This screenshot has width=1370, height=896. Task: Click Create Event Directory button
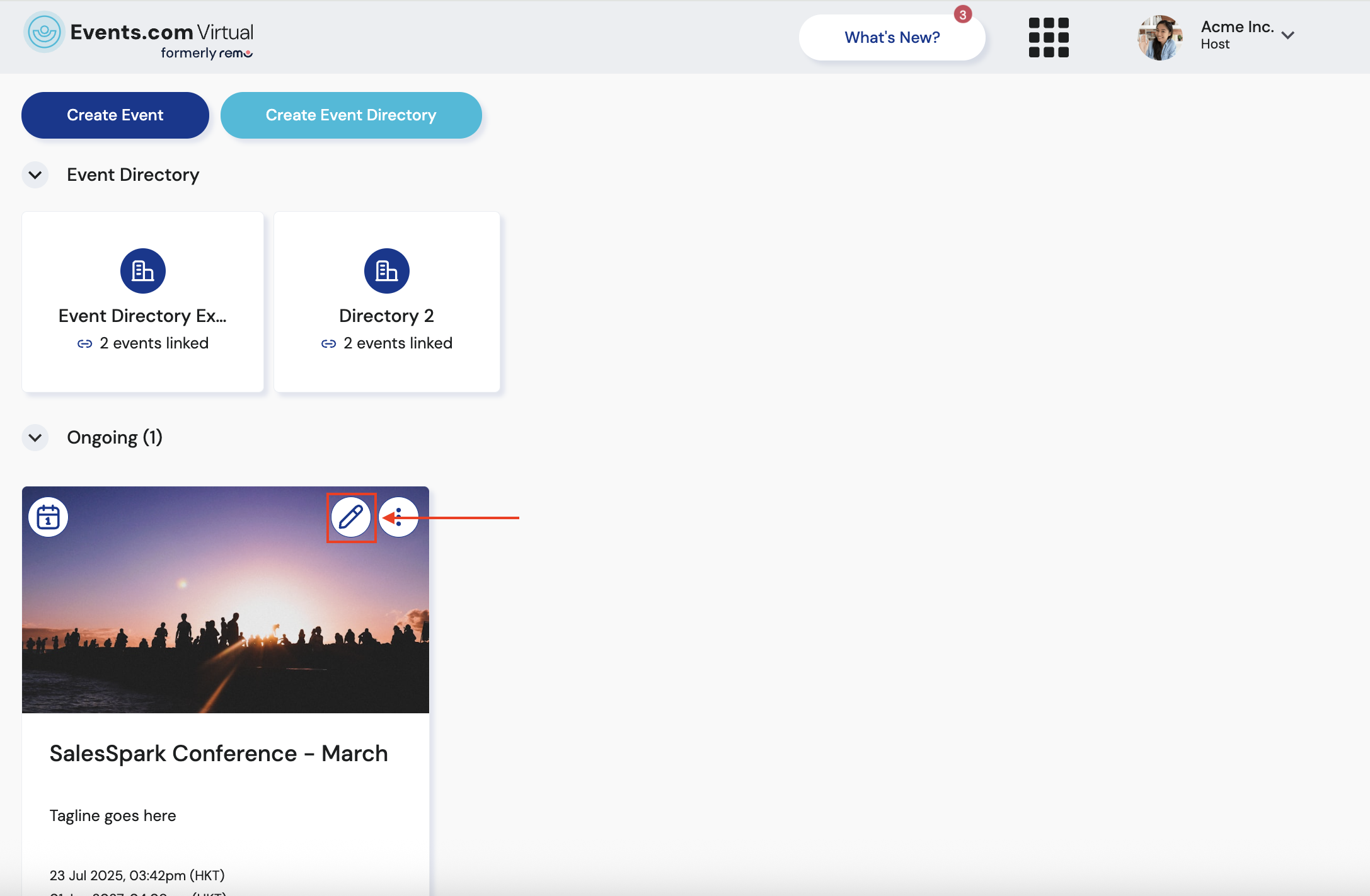point(351,115)
